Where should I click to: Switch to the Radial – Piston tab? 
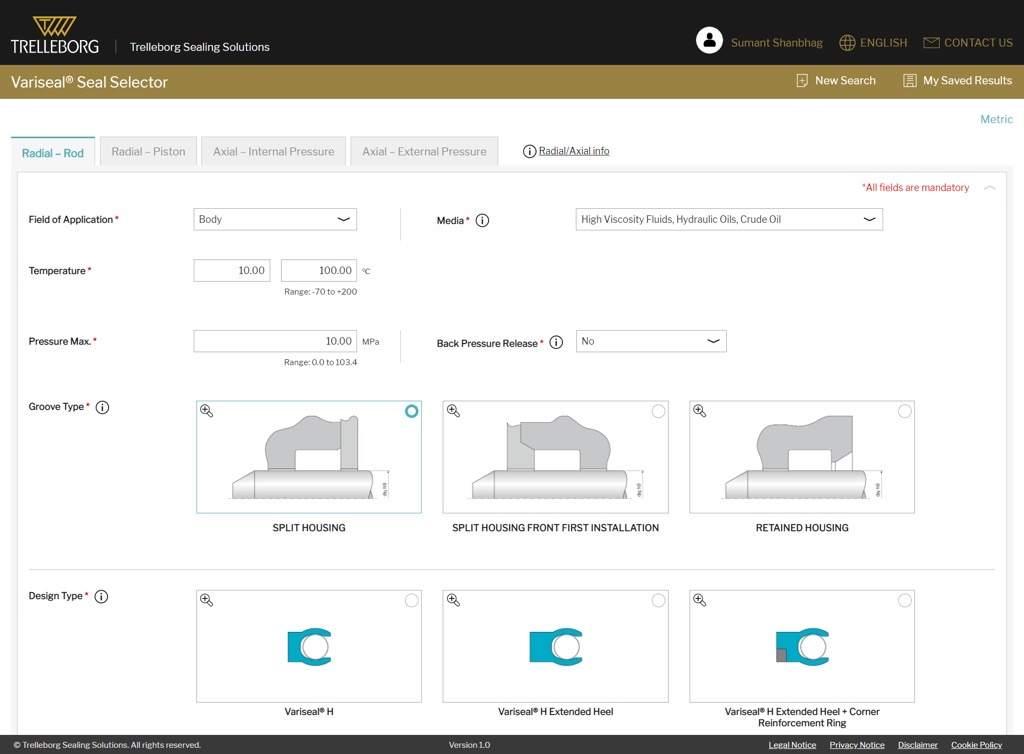(148, 152)
